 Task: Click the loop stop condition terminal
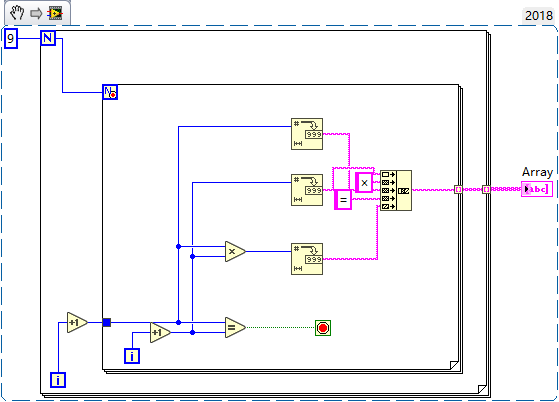click(x=323, y=328)
